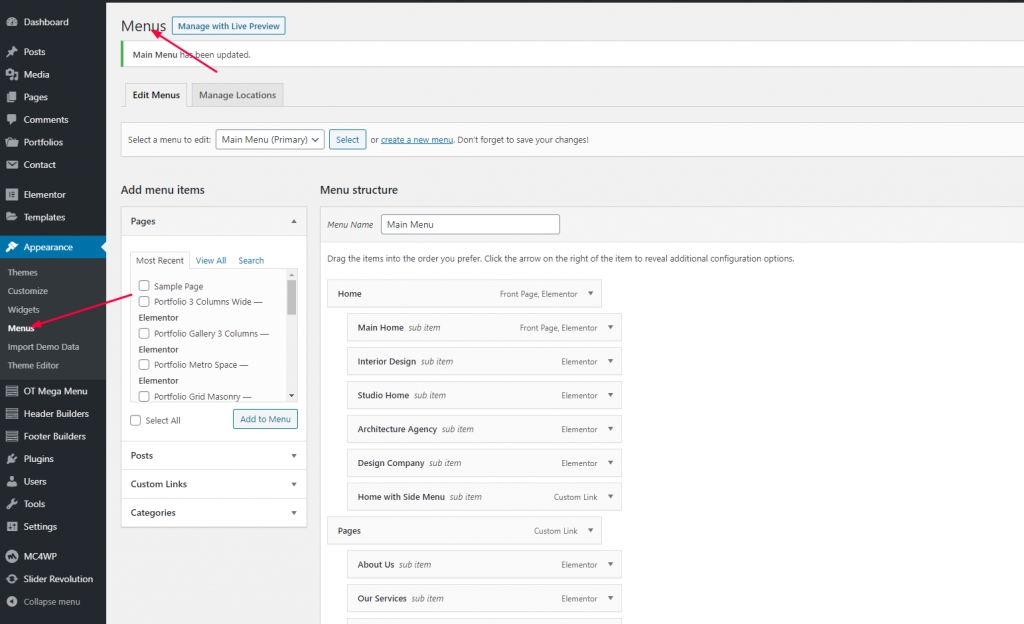1024x624 pixels.
Task: Click the Settings icon in sidebar
Action: 12,527
